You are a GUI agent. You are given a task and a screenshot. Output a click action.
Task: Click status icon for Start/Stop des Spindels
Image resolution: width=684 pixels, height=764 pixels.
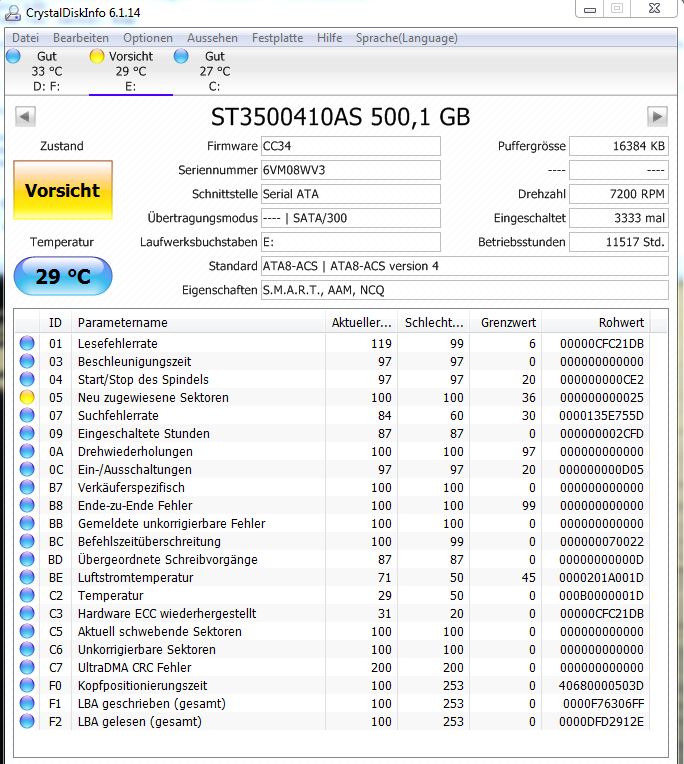tap(27, 379)
